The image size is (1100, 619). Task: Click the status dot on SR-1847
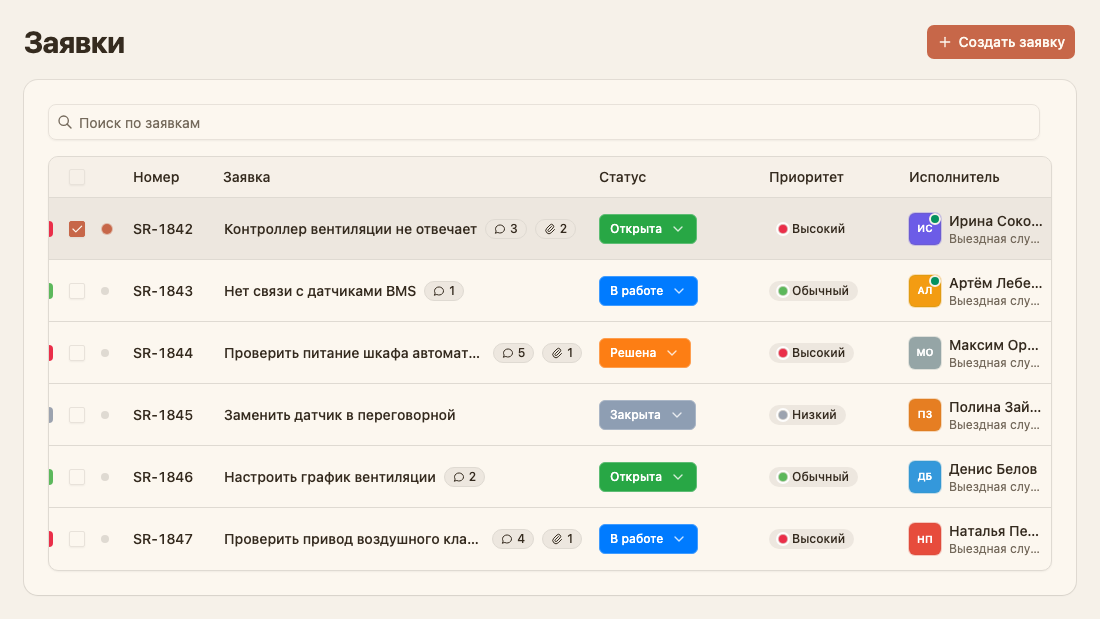[x=105, y=539]
